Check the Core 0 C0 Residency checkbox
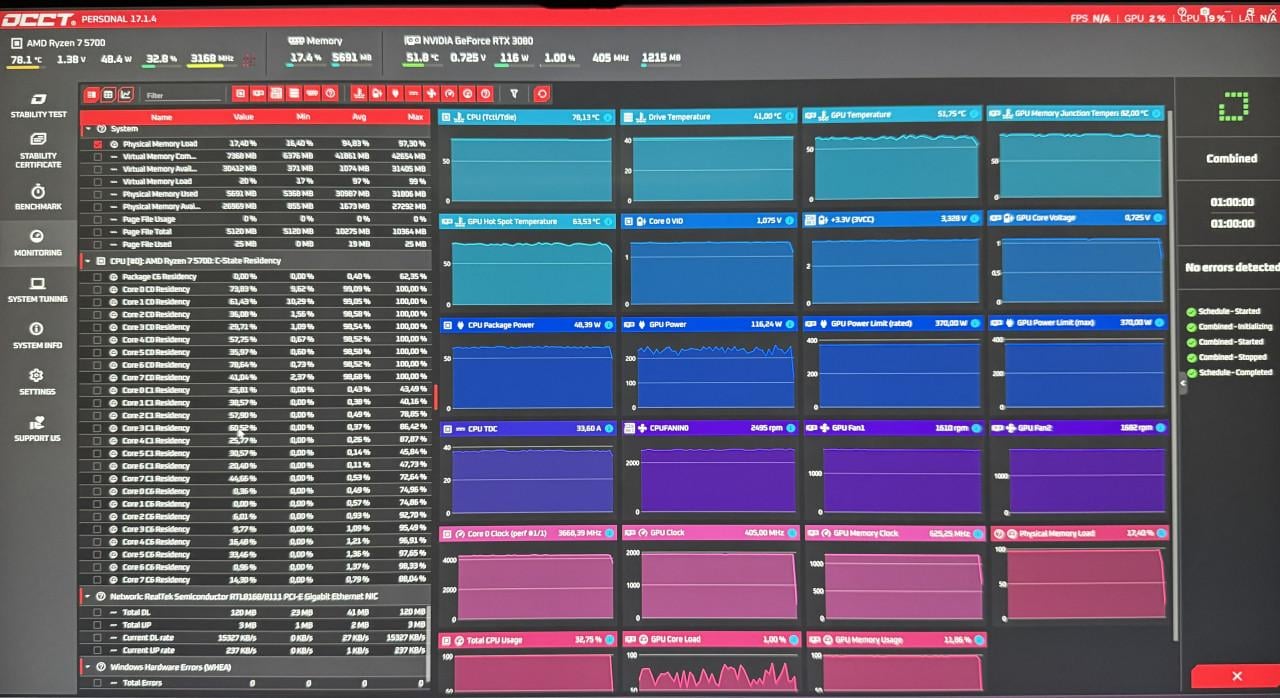 97,289
